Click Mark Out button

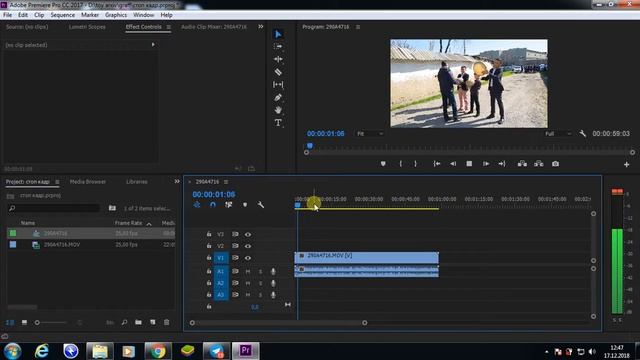pyautogui.click(x=416, y=164)
